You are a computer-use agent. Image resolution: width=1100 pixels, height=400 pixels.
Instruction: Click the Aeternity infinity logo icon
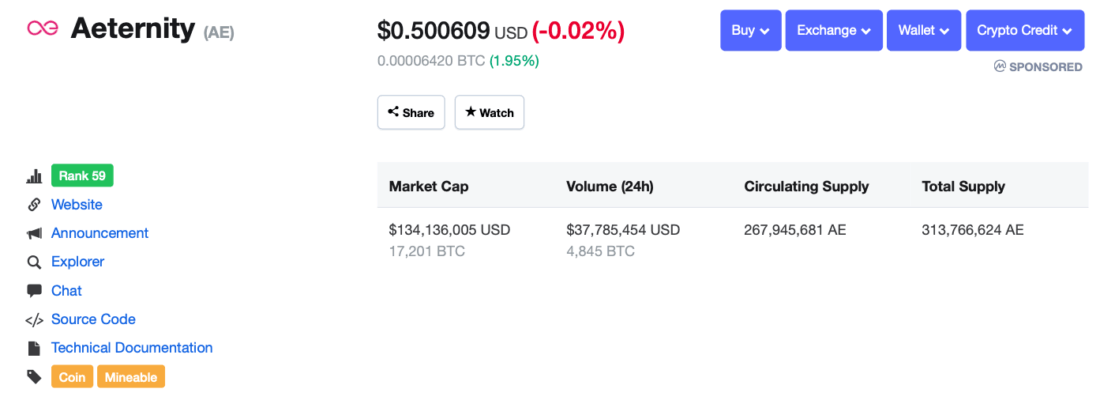(x=42, y=29)
